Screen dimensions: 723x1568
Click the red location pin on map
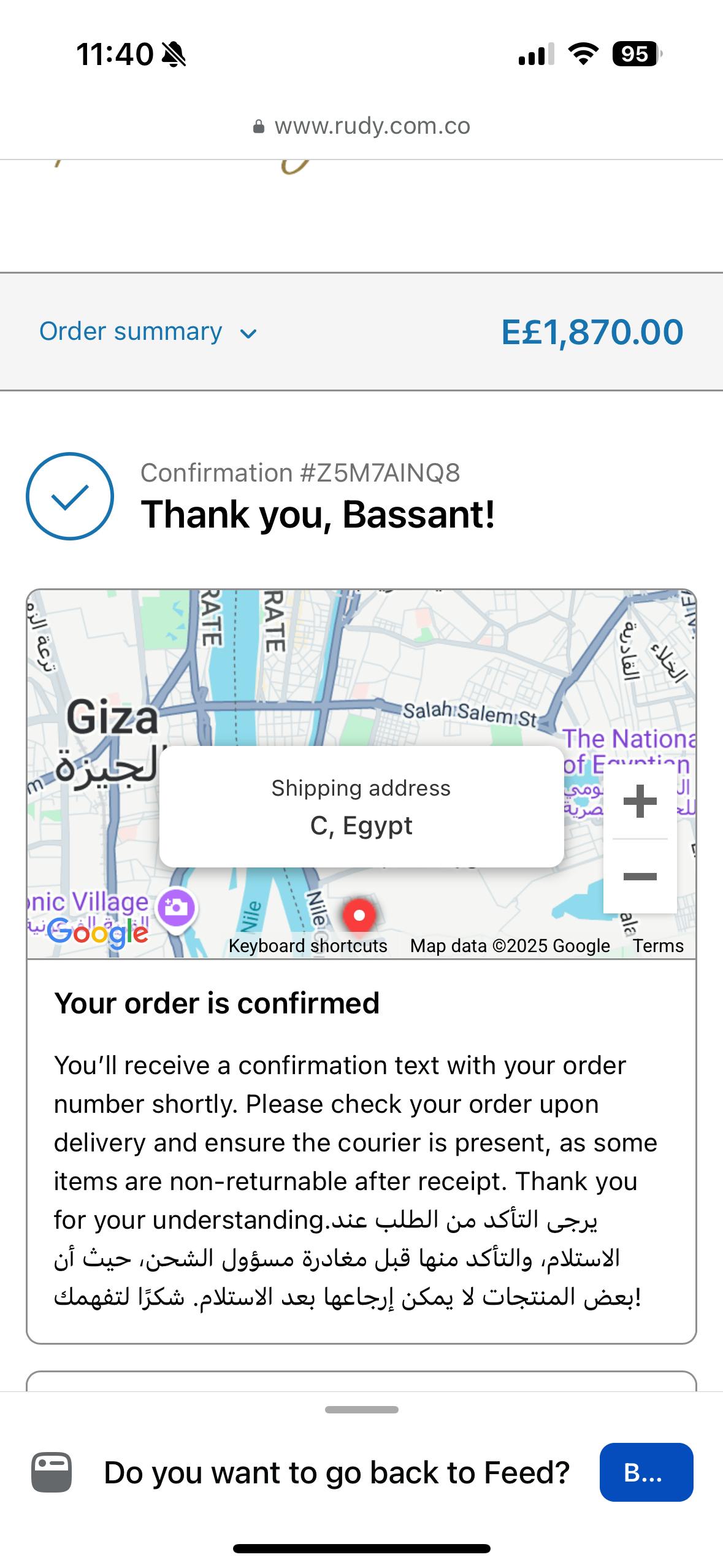359,915
